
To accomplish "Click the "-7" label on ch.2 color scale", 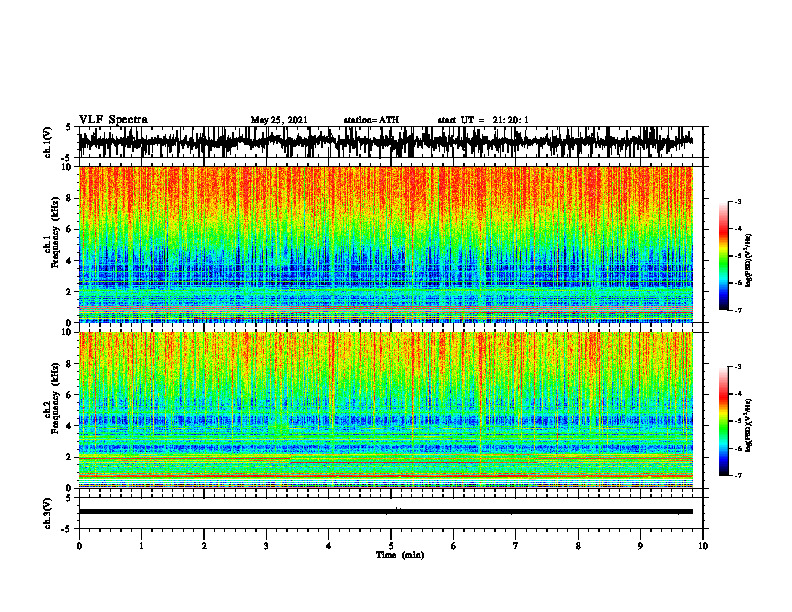I will [738, 475].
